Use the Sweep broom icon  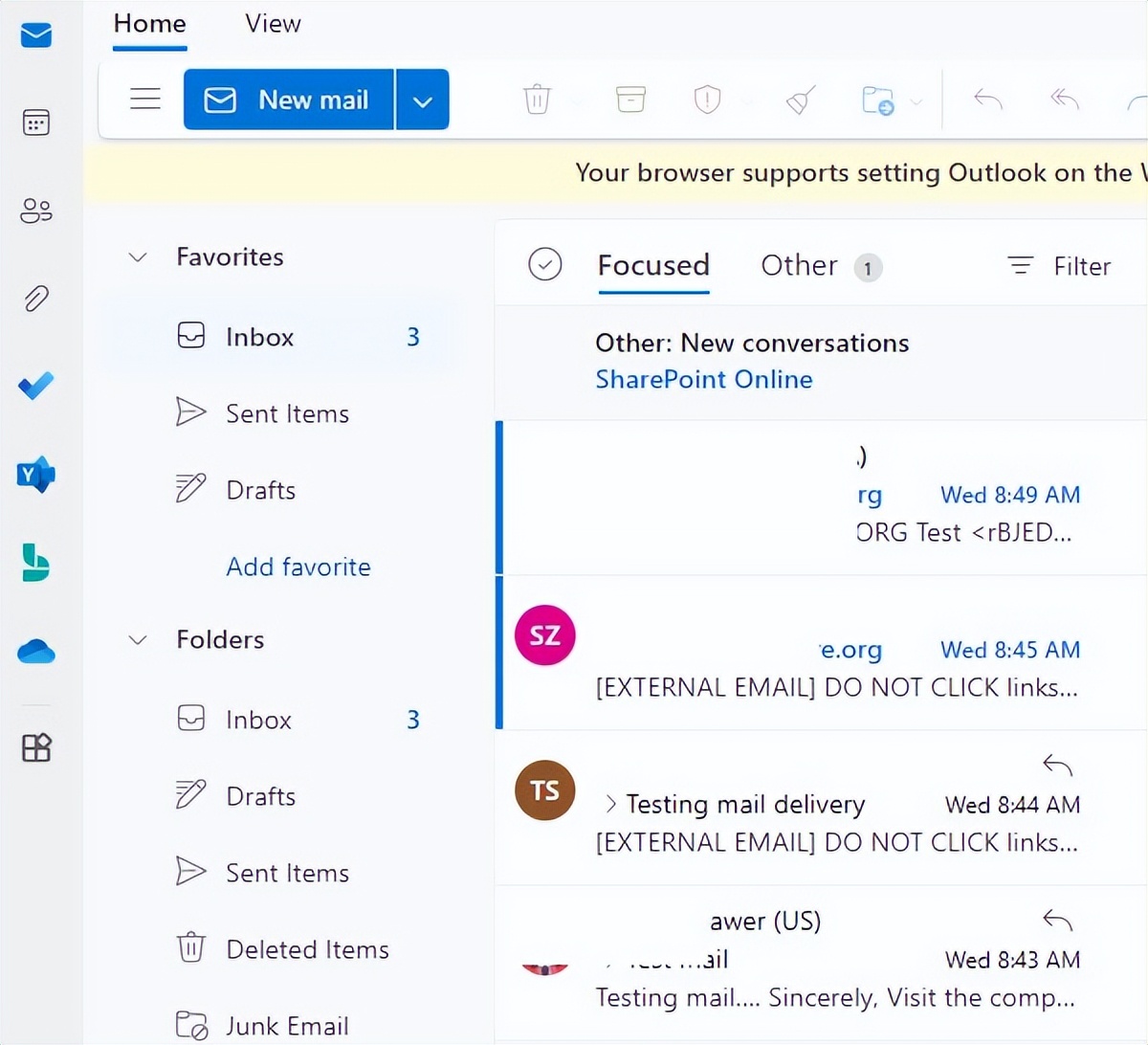click(800, 99)
